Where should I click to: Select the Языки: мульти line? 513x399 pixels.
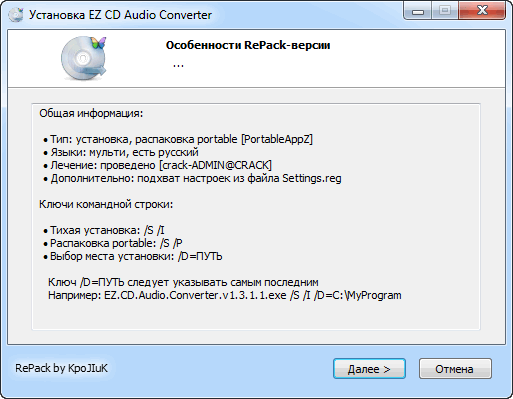click(x=121, y=152)
